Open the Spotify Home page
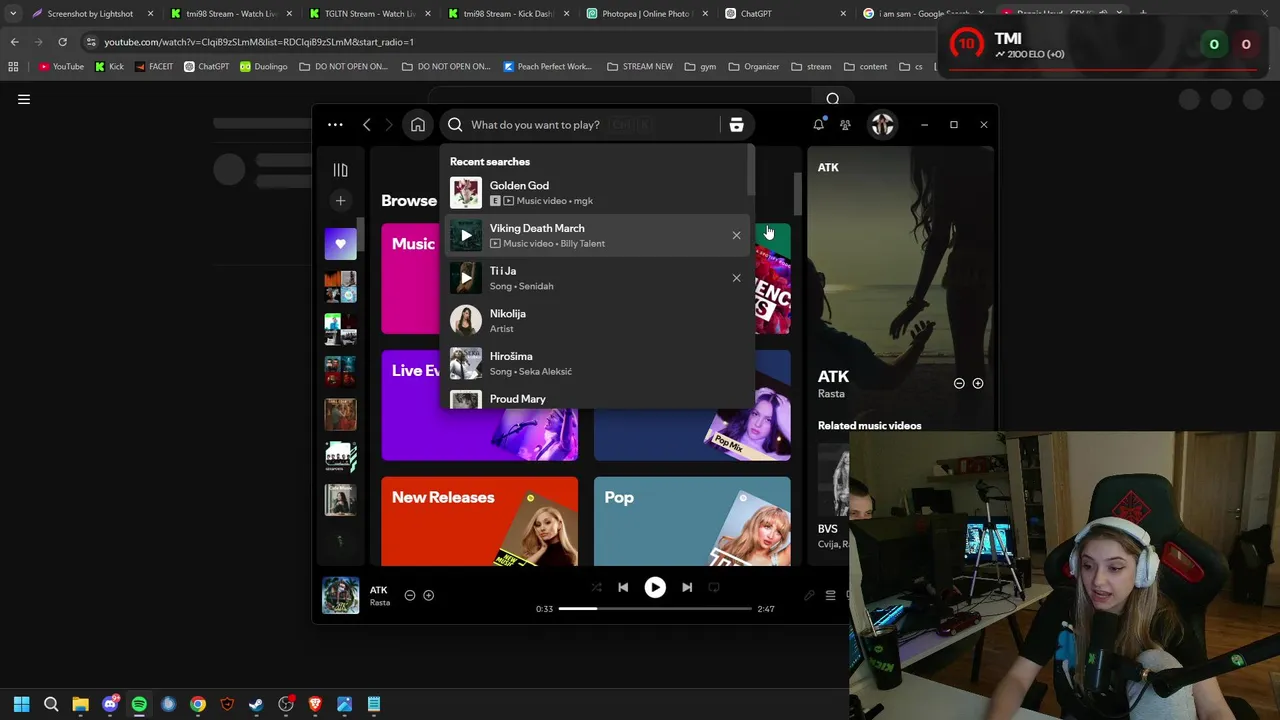1280x720 pixels. [418, 125]
